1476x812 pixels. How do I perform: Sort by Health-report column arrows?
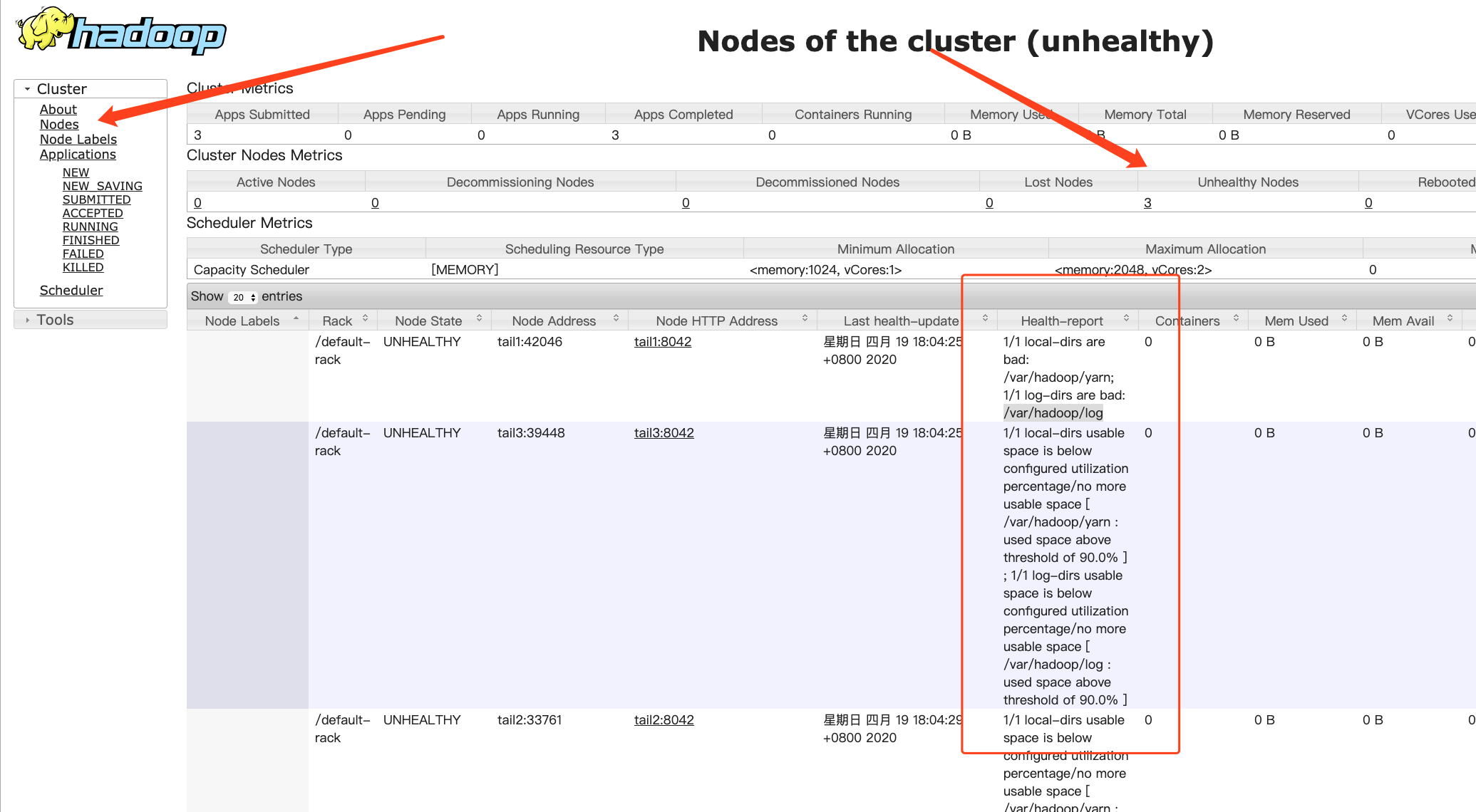[x=1126, y=318]
